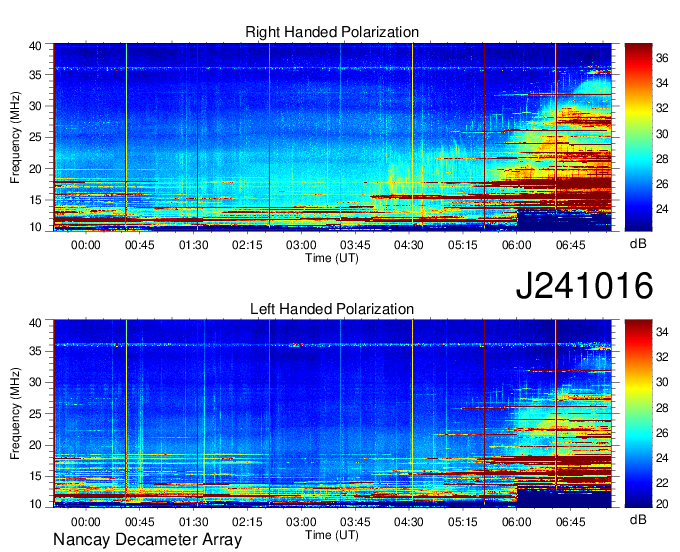Viewport: 680px width, 552px height.
Task: Click the 25 MHz tick on Left Handed frequency axis
Action: pyautogui.click(x=35, y=414)
